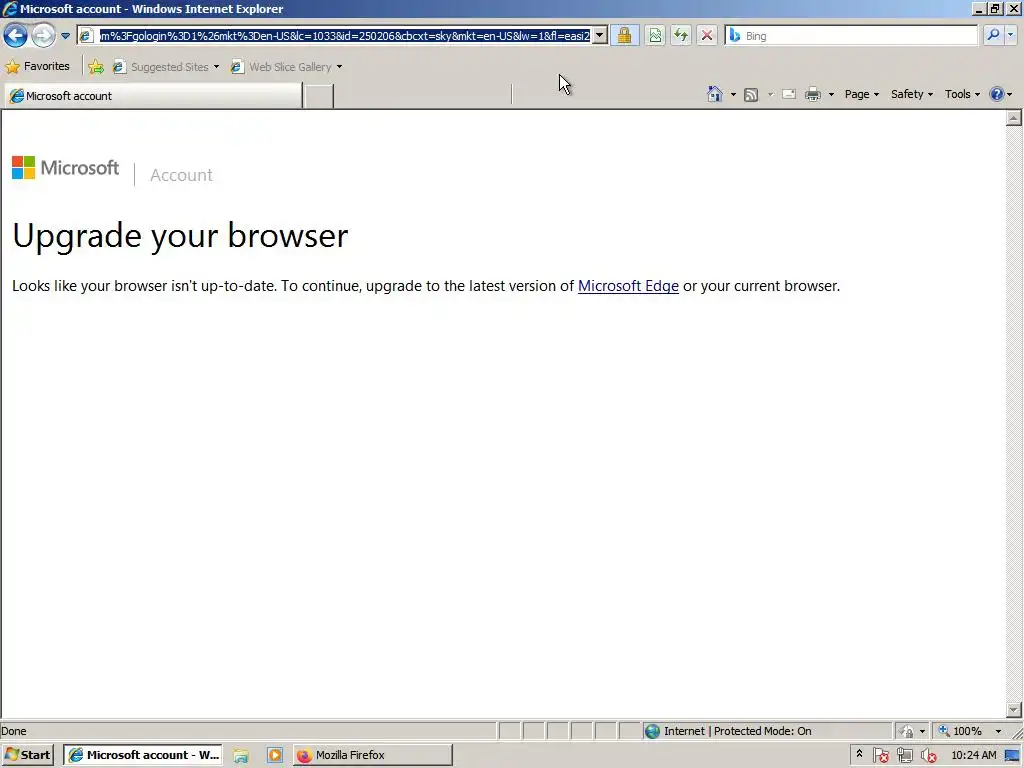Switch to Mozilla Firefox taskbar button
The image size is (1024, 768).
[372, 755]
